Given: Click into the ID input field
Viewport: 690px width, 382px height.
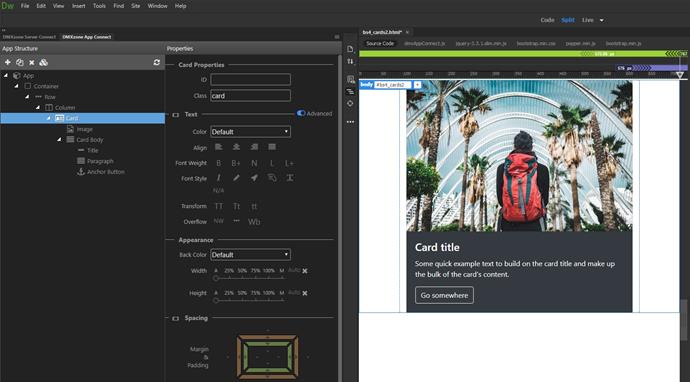Looking at the screenshot, I should (x=250, y=80).
